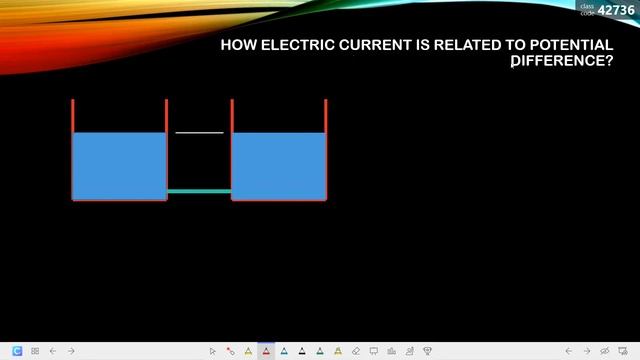Pick the black pen
The height and width of the screenshot is (360, 640).
[x=302, y=351]
